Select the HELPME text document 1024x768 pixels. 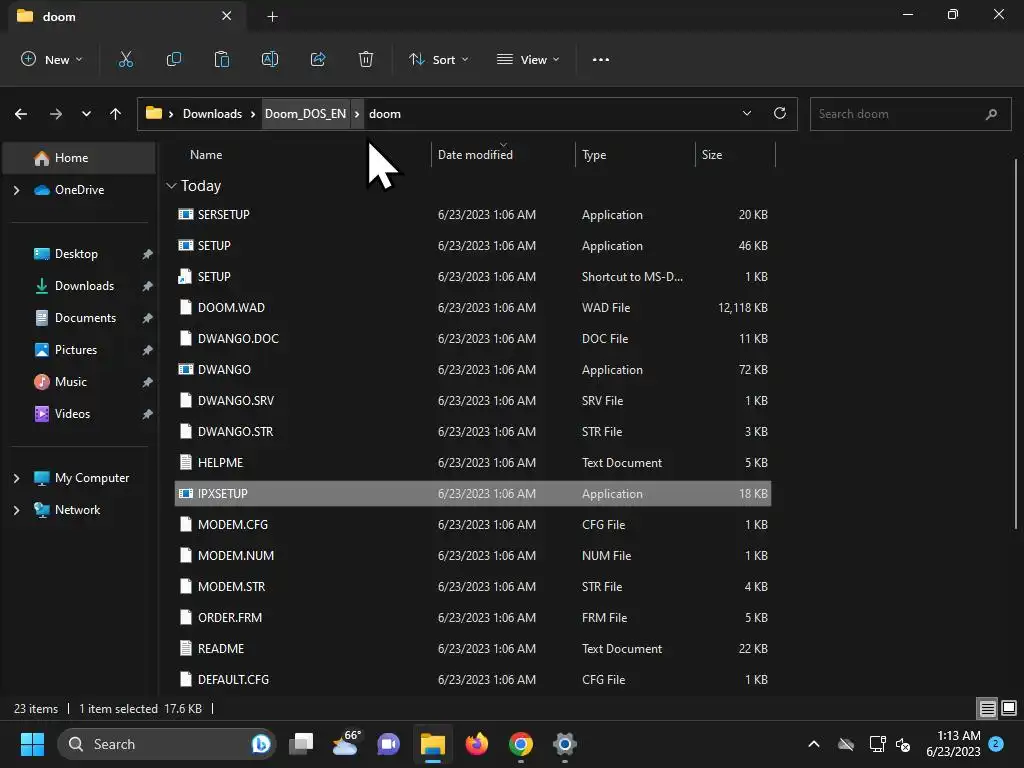tap(473, 463)
